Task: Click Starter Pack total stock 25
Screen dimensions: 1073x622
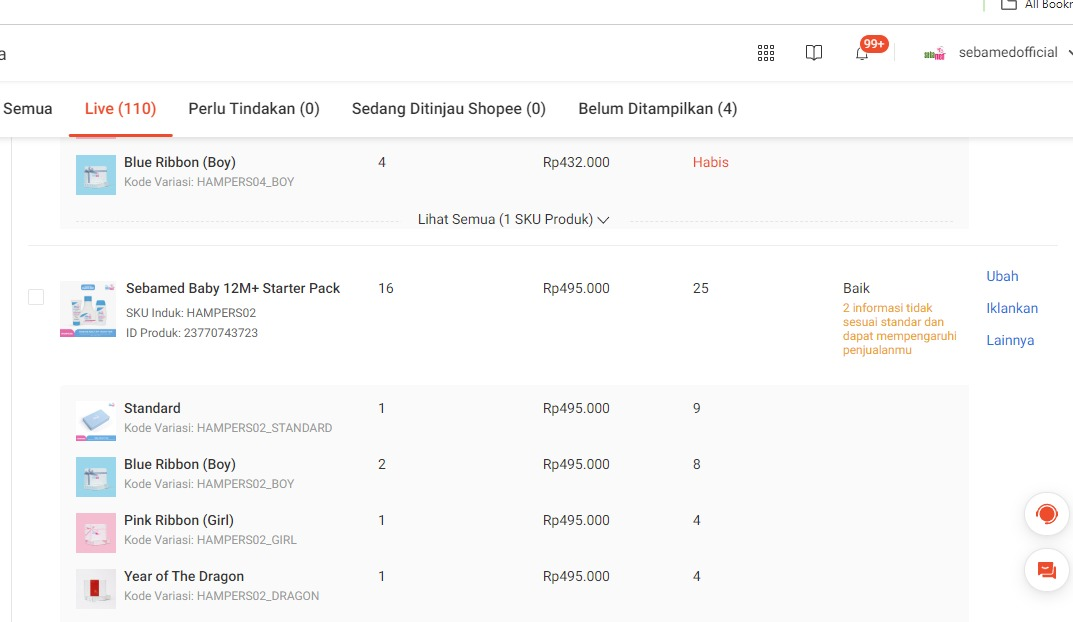Action: 701,288
